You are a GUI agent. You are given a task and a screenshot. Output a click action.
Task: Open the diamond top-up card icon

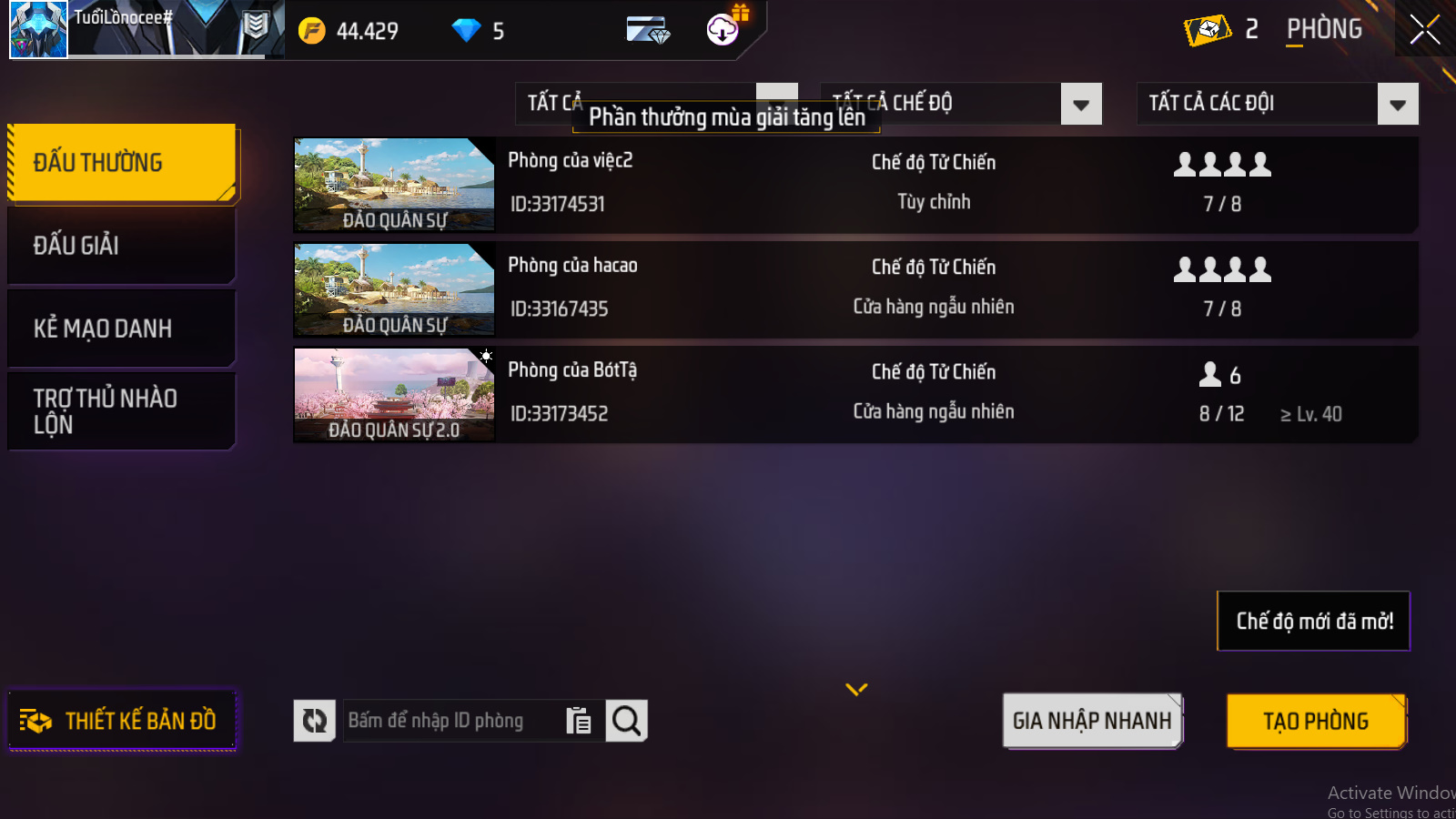coord(648,31)
